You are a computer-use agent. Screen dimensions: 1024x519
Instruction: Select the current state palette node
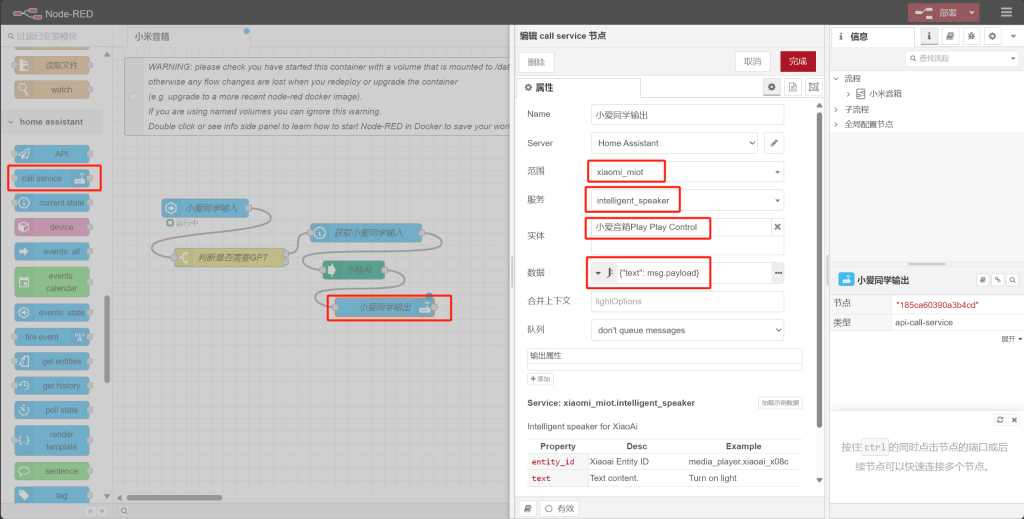pyautogui.click(x=53, y=203)
